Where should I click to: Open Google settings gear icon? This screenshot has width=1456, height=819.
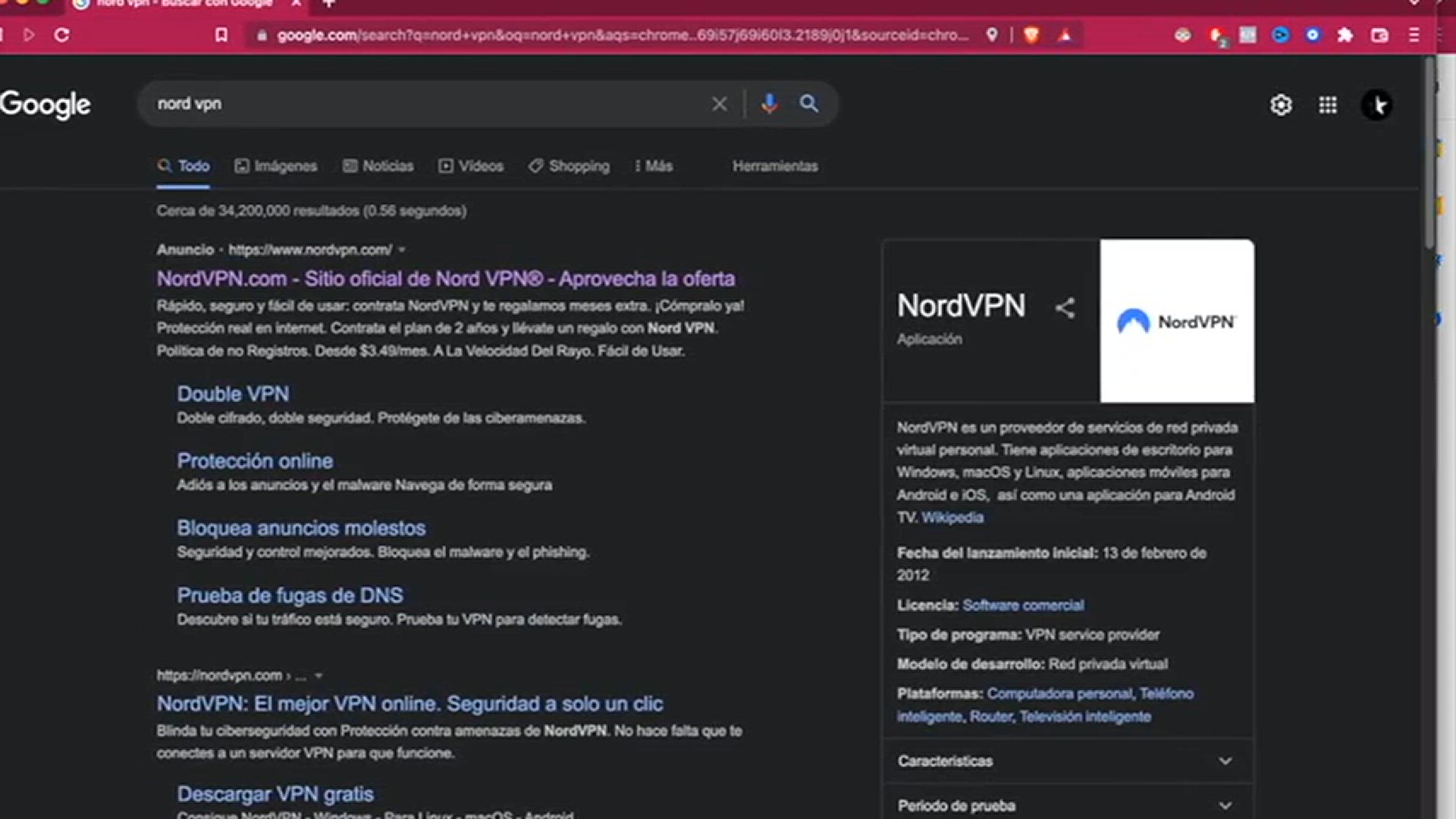pyautogui.click(x=1281, y=105)
